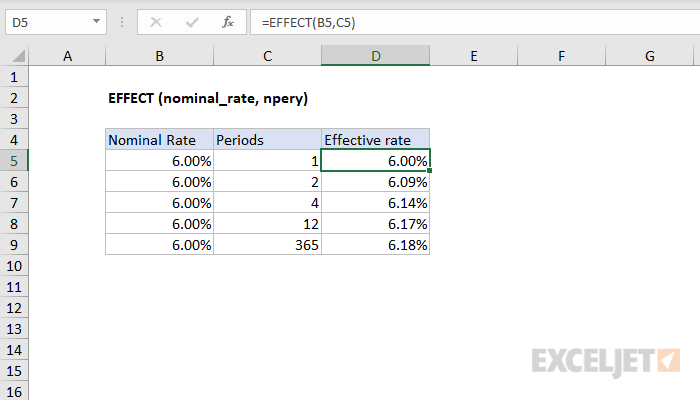Click the 'Nominal Rate' header cell

click(x=159, y=140)
